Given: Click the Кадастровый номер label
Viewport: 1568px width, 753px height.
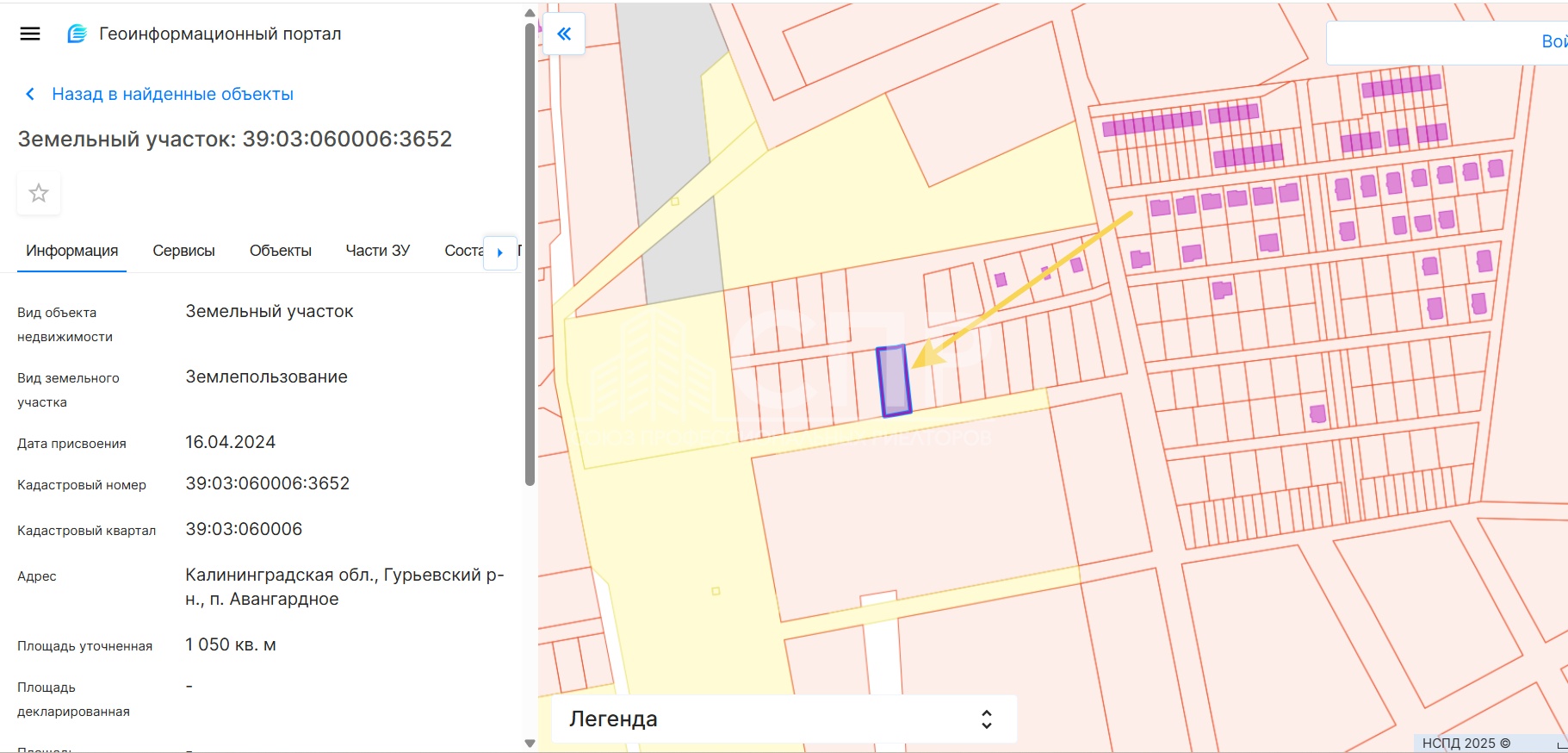Looking at the screenshot, I should click(82, 485).
